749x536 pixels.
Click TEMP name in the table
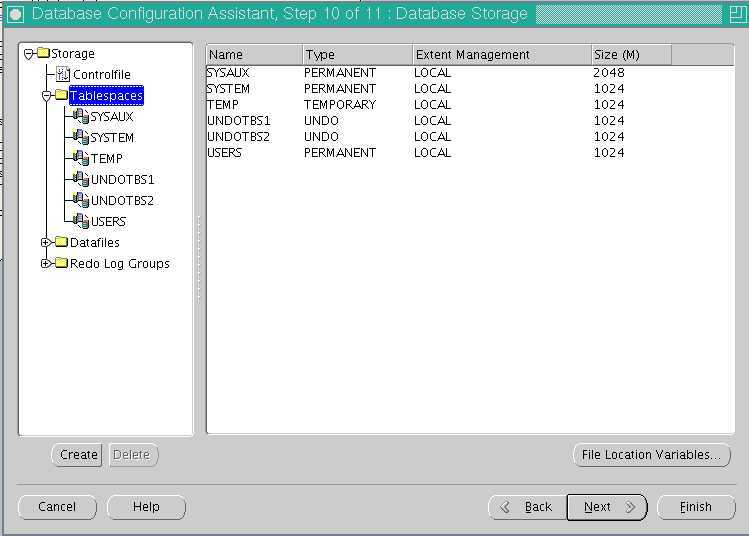[x=223, y=105]
